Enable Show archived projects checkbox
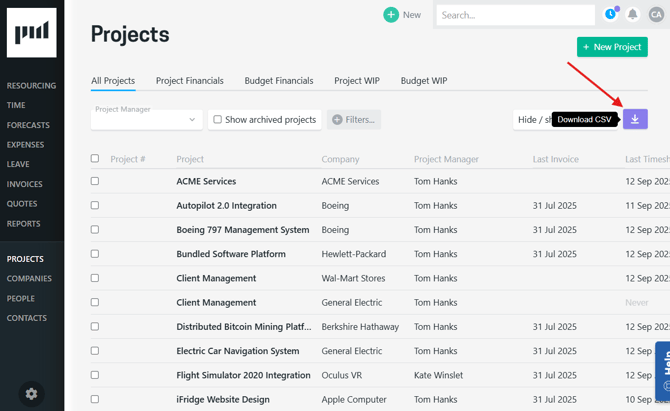This screenshot has height=411, width=670. click(217, 120)
